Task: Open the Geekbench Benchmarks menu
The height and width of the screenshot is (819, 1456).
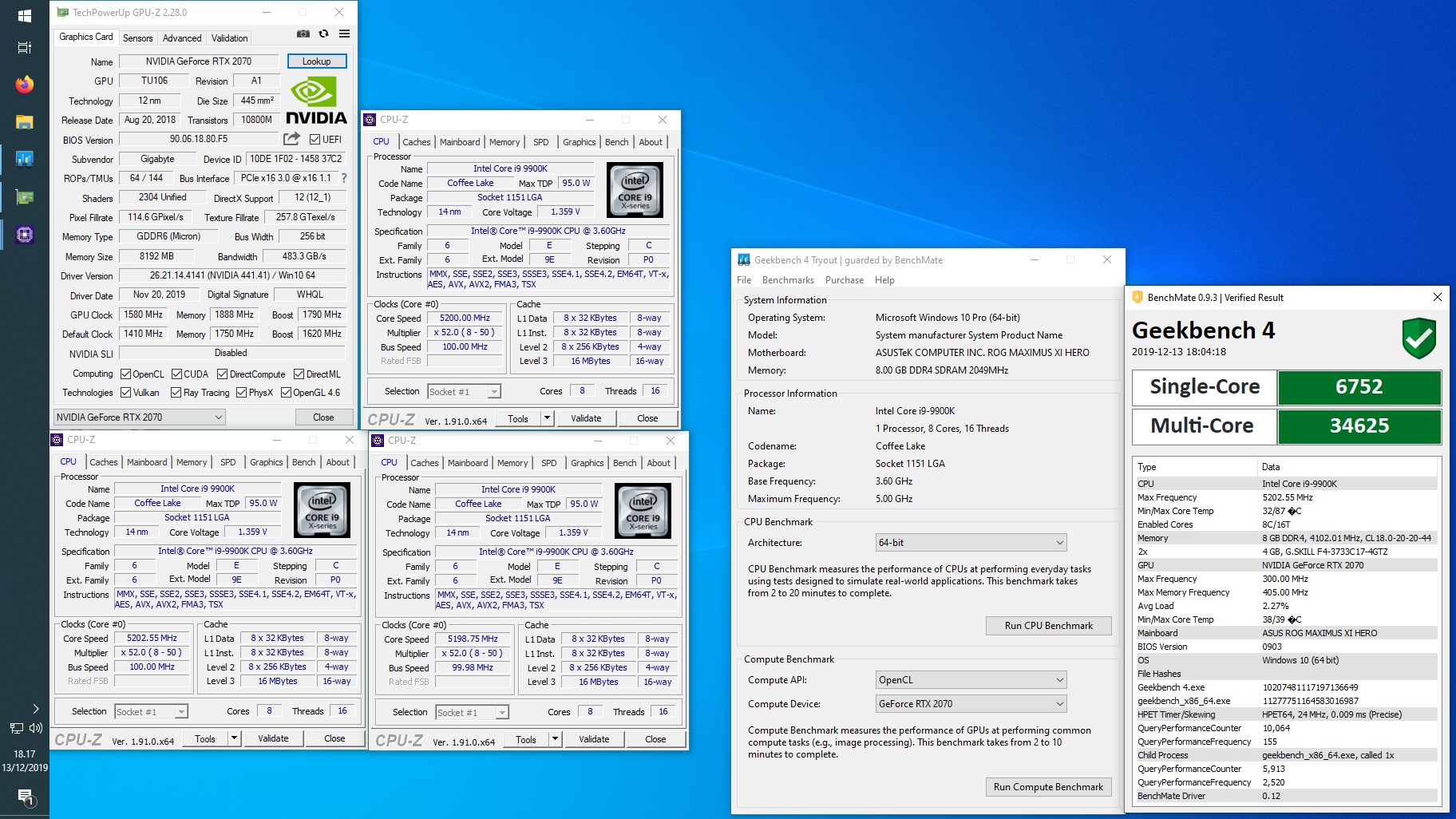Action: coord(788,280)
